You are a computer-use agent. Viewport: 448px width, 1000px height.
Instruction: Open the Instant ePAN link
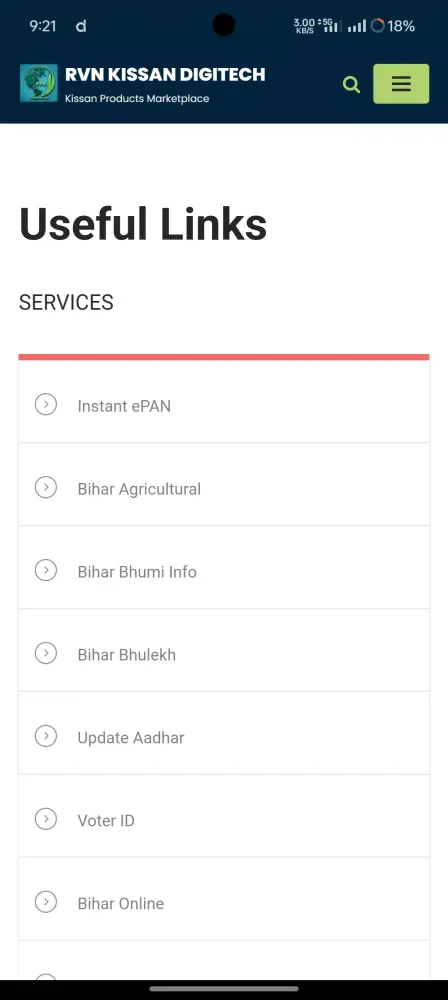pos(124,406)
